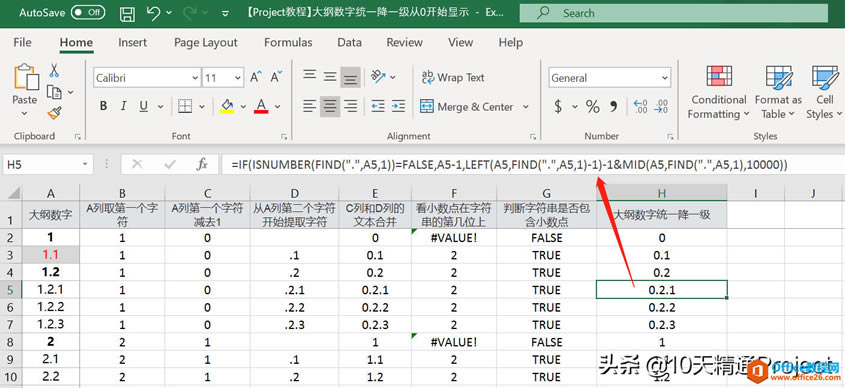
Task: Toggle Underline formatting
Action: coord(143,107)
